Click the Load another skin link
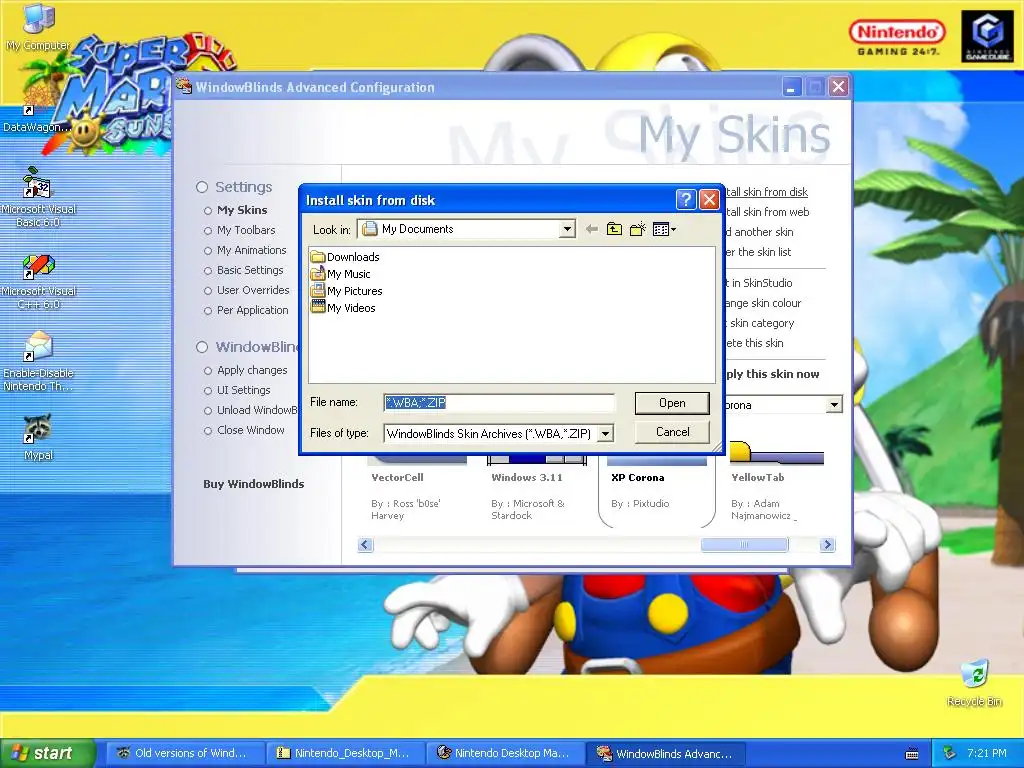The height and width of the screenshot is (768, 1024). (759, 232)
